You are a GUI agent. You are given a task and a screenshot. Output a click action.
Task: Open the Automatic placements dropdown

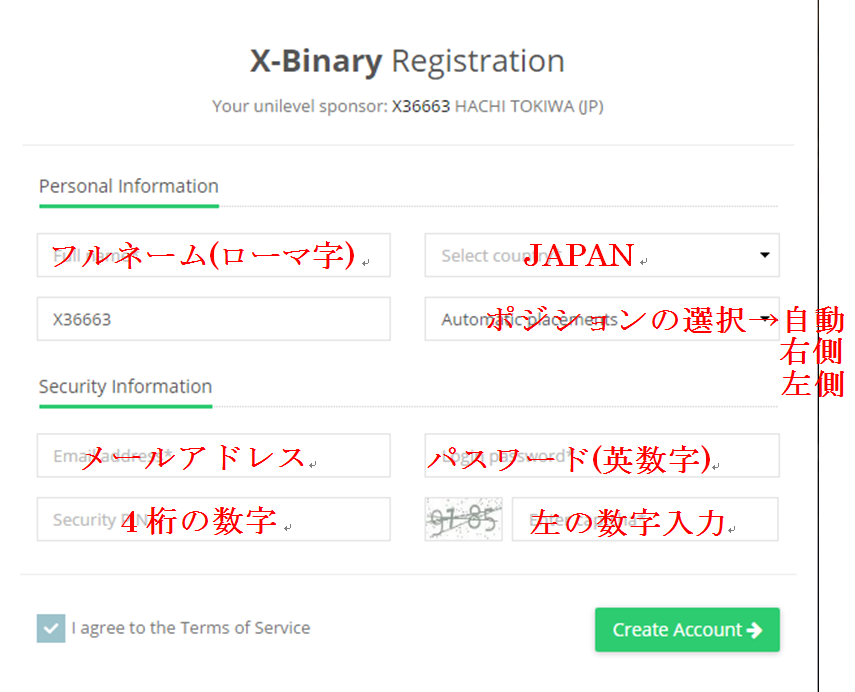pyautogui.click(x=602, y=319)
